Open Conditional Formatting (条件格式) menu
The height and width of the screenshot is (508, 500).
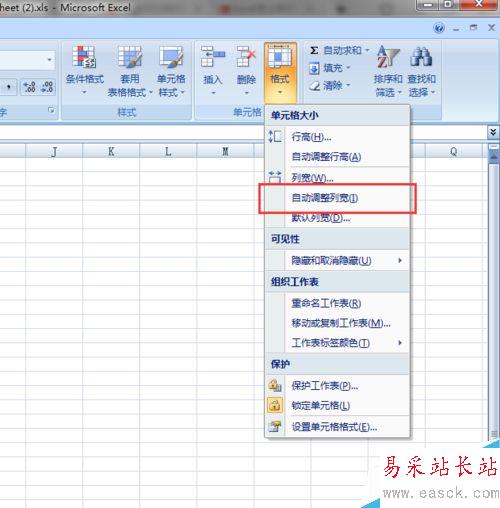pyautogui.click(x=85, y=71)
